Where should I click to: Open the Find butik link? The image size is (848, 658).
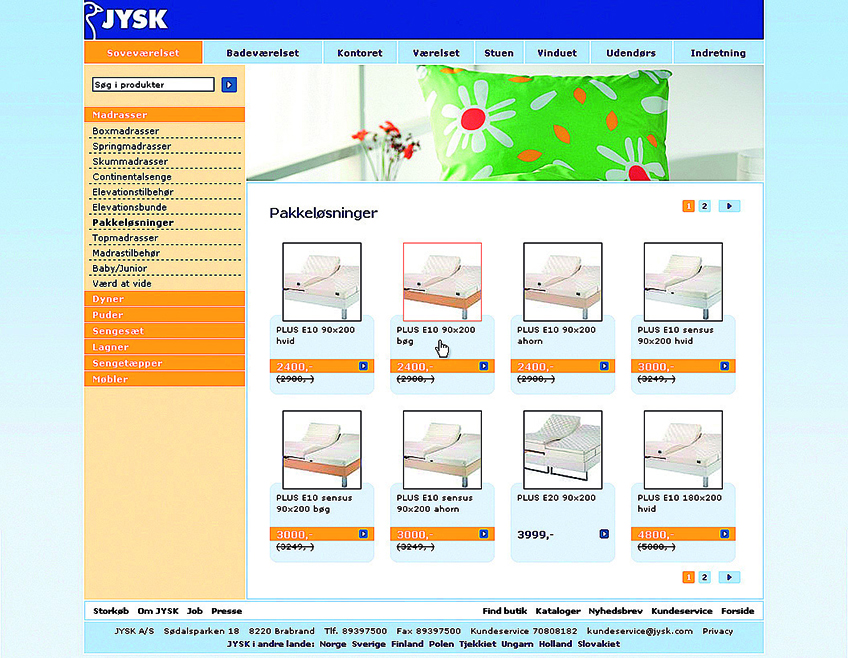coord(505,611)
